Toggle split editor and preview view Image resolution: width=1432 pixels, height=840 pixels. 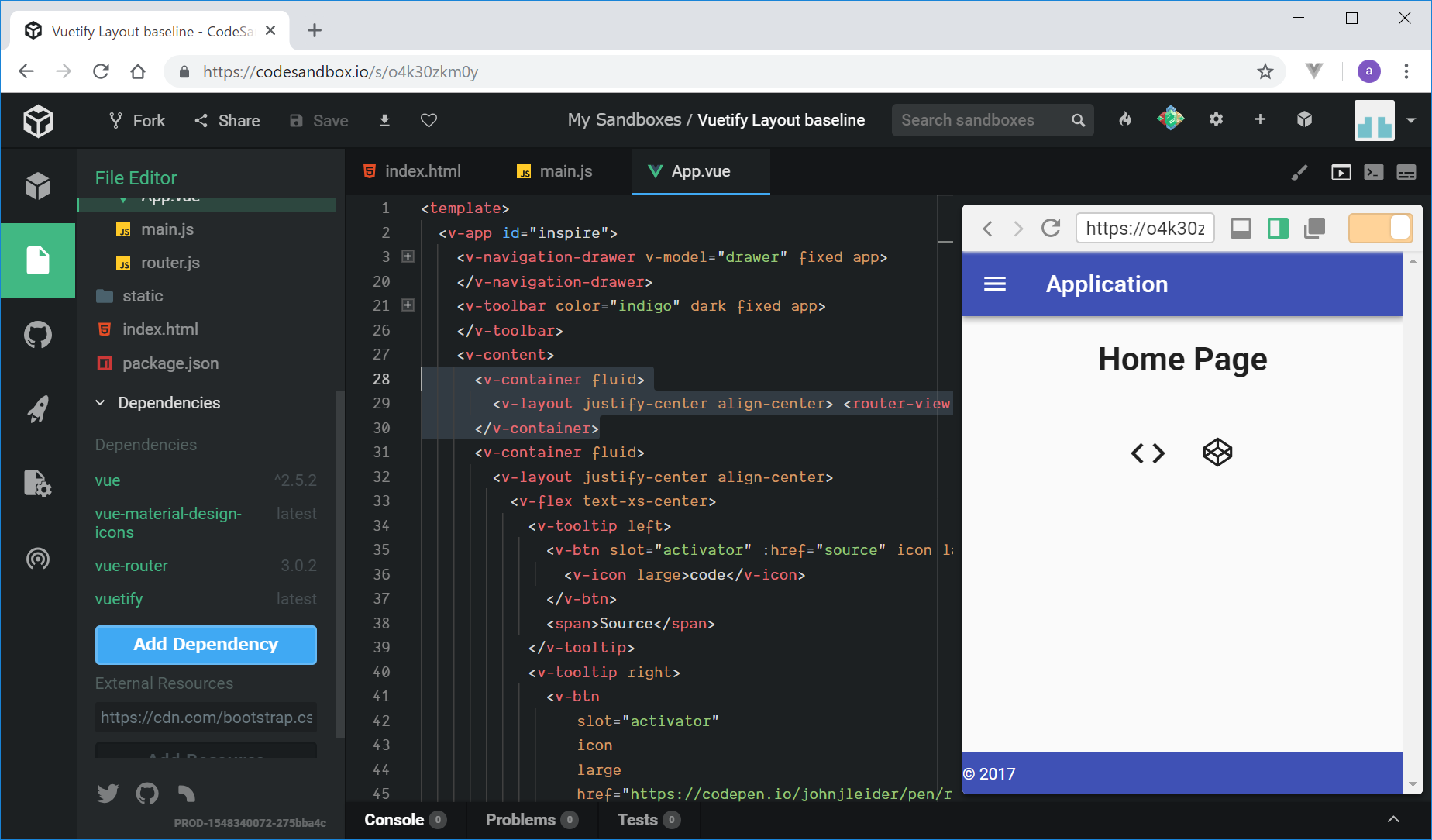(1278, 229)
